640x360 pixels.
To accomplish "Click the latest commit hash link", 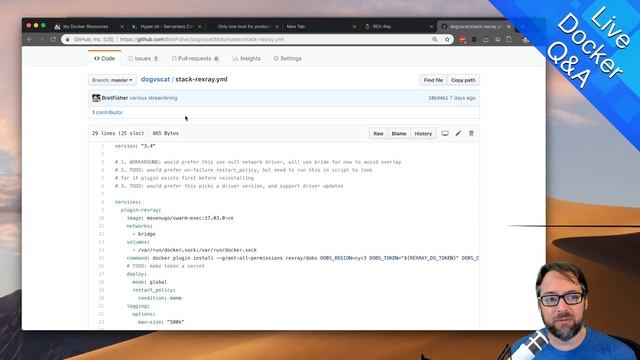I will click(438, 98).
